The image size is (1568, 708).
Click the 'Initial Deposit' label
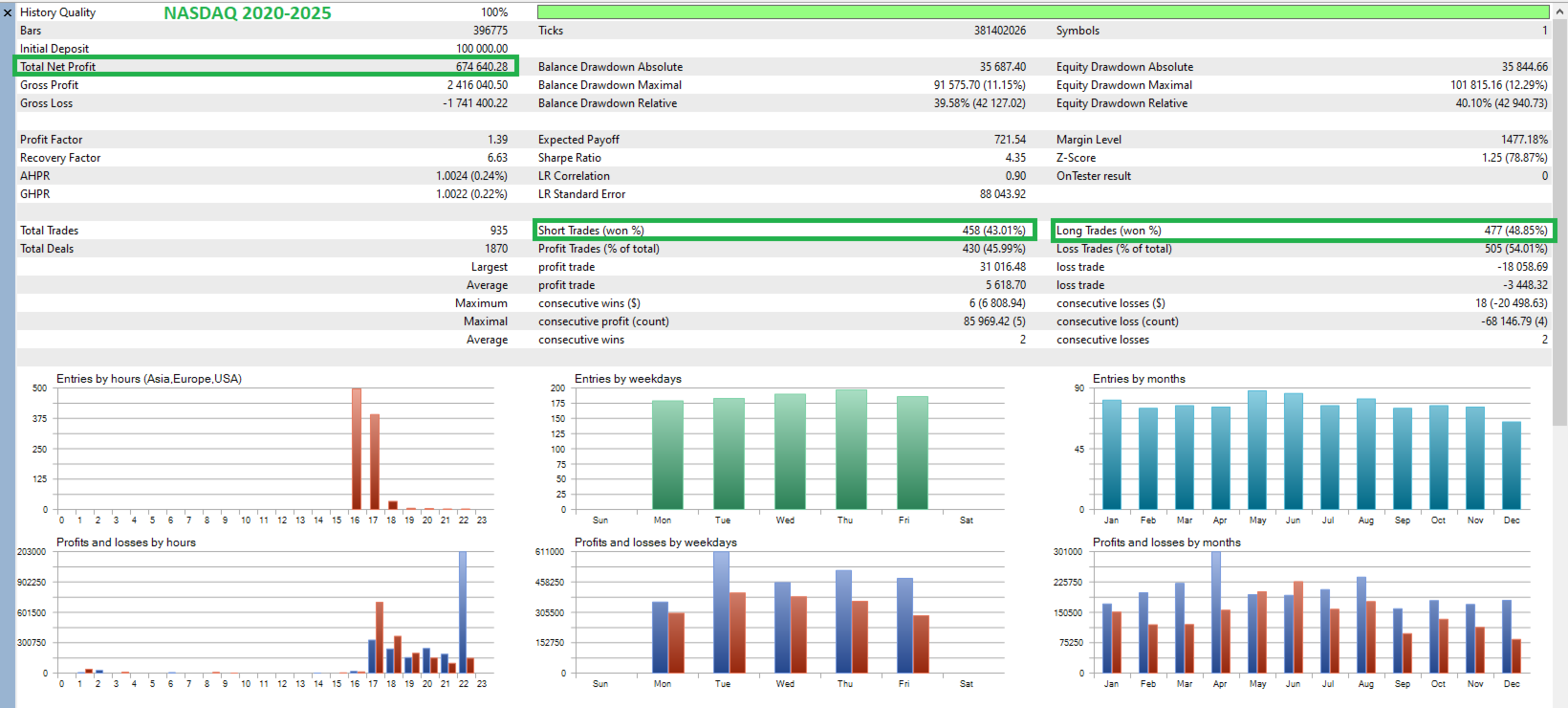54,49
